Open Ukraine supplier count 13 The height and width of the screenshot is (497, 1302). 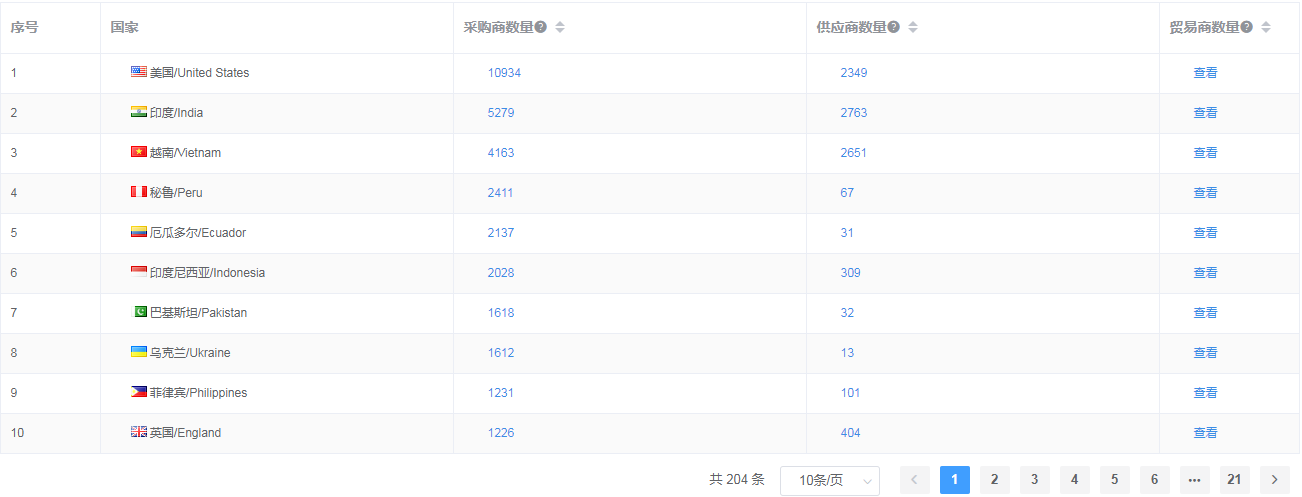[x=847, y=353]
